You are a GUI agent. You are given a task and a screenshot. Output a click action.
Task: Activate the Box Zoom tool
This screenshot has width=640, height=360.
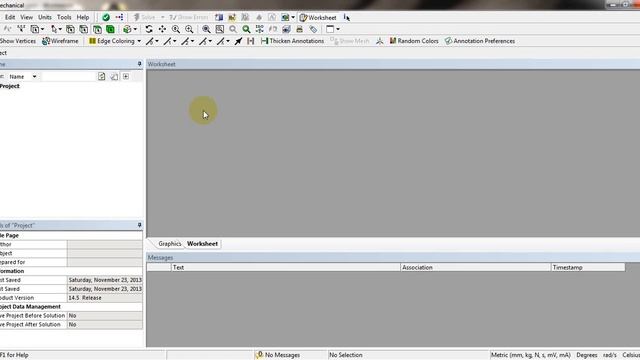tap(189, 29)
